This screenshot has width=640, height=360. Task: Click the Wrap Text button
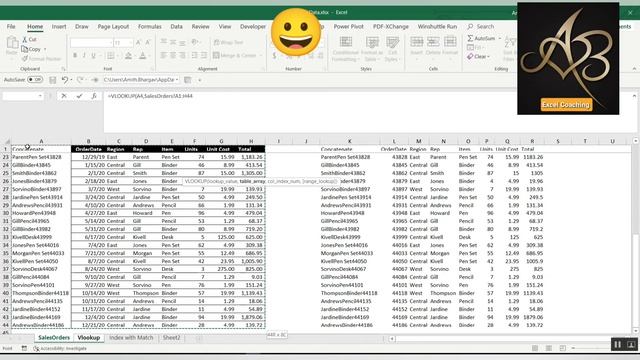[229, 42]
